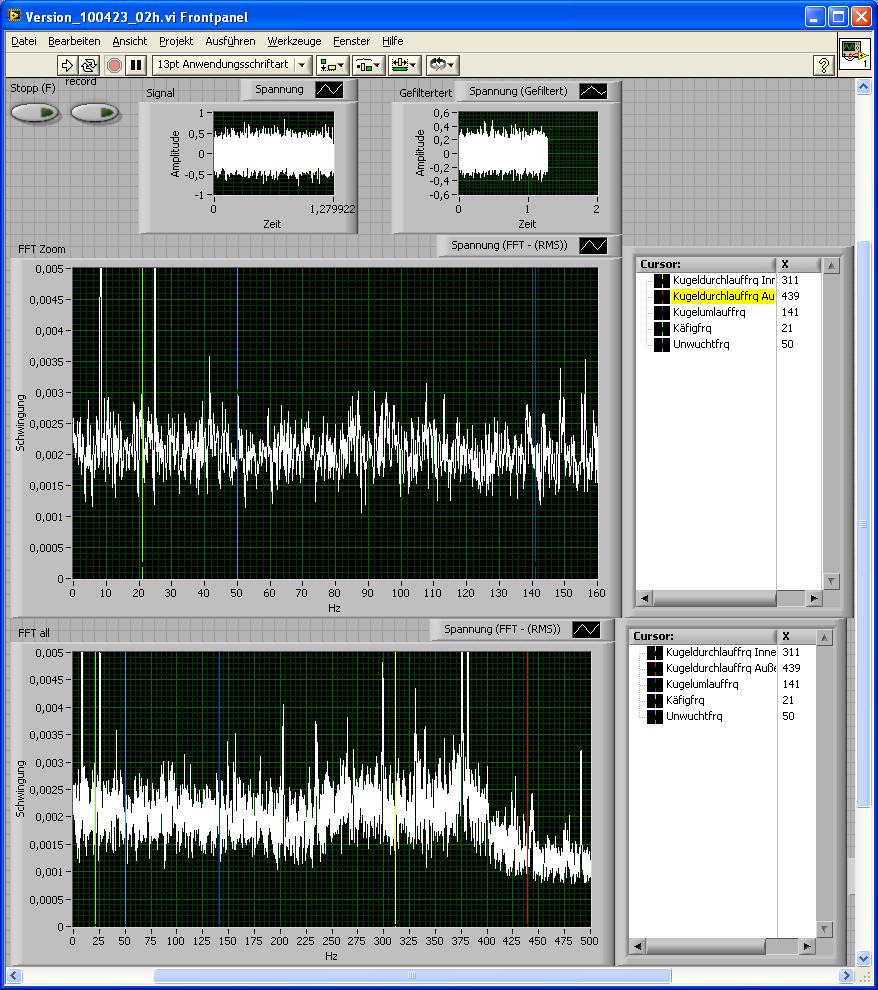
Task: Open the Reorder dropdown in toolbar
Action: (x=441, y=65)
